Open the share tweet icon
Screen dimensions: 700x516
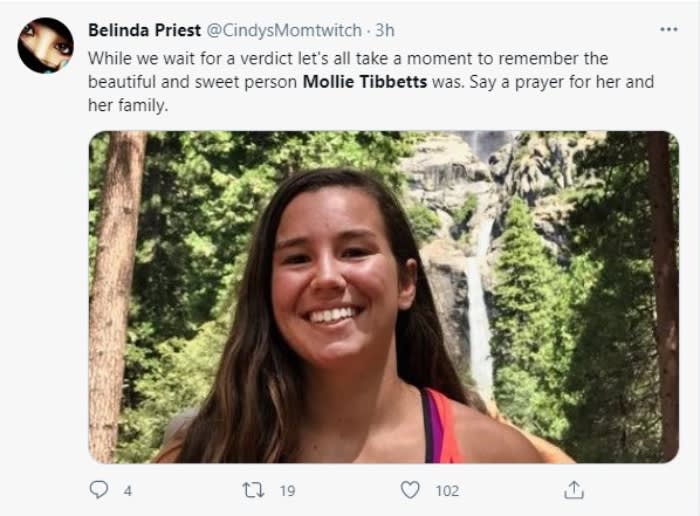click(573, 490)
